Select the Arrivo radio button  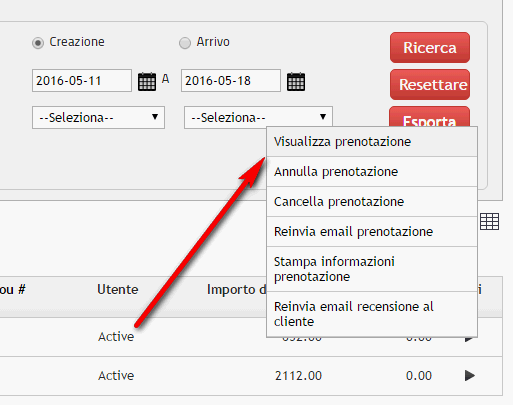[185, 43]
